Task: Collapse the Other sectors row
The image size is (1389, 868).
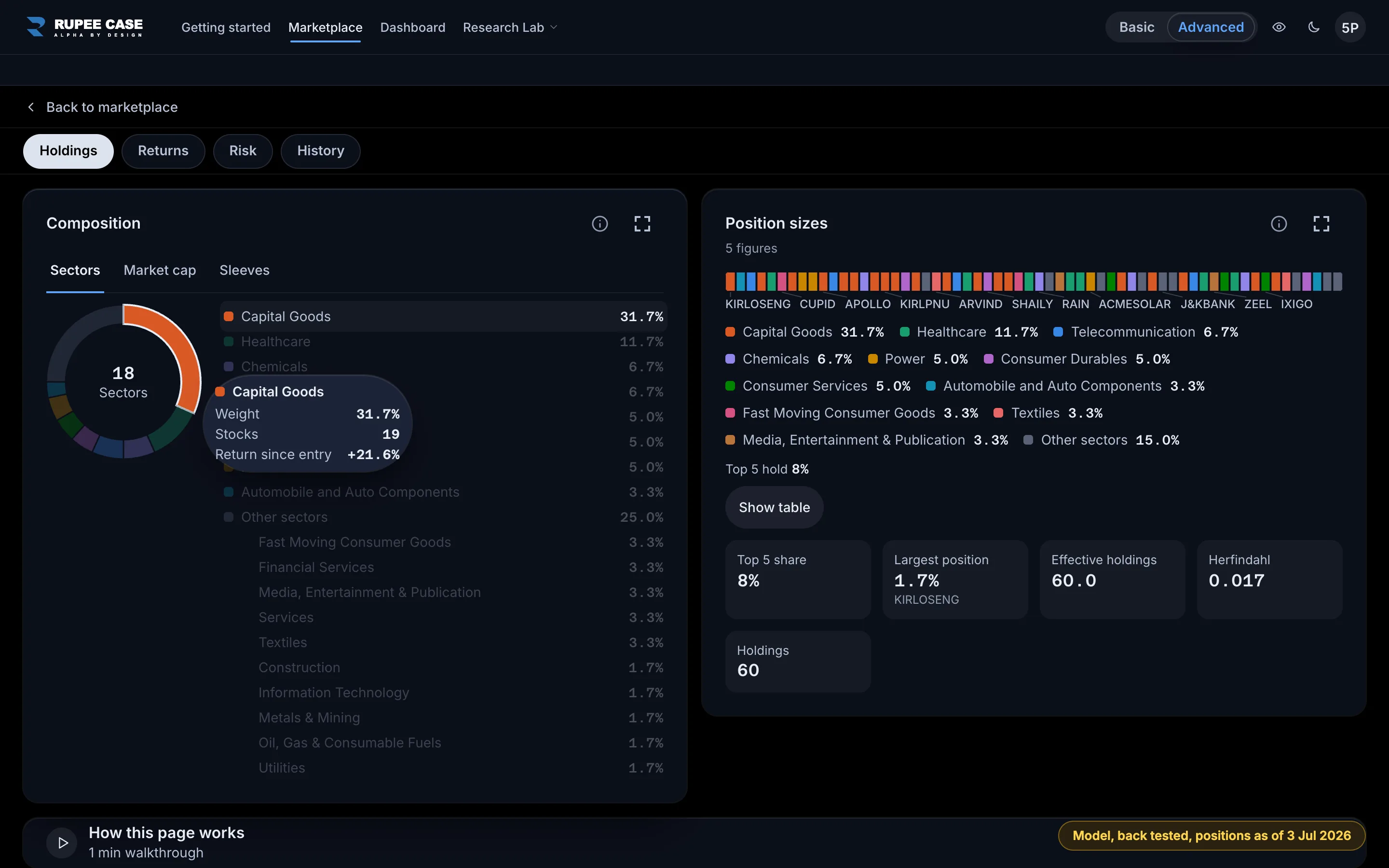Action: coord(444,517)
